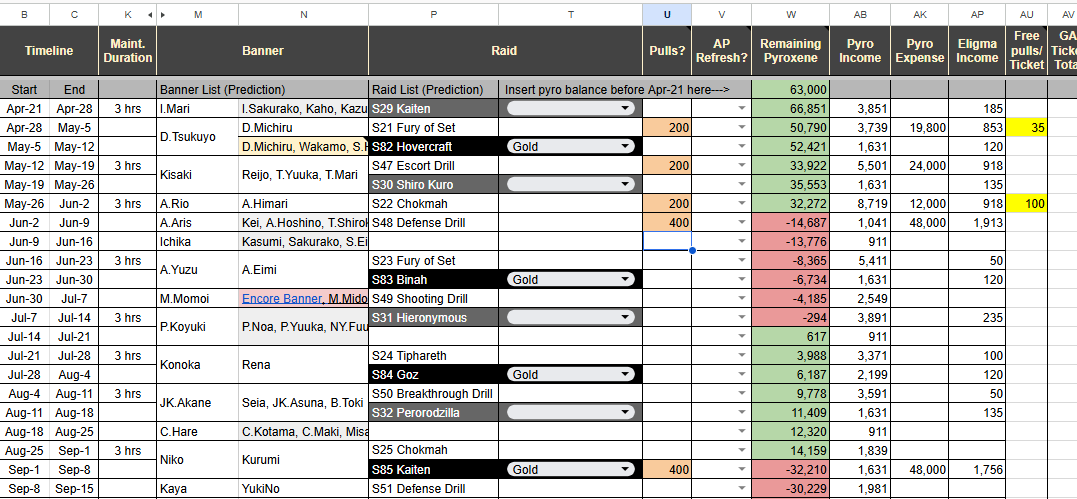
Task: Select the A.Himari cell
Action: 304,203
